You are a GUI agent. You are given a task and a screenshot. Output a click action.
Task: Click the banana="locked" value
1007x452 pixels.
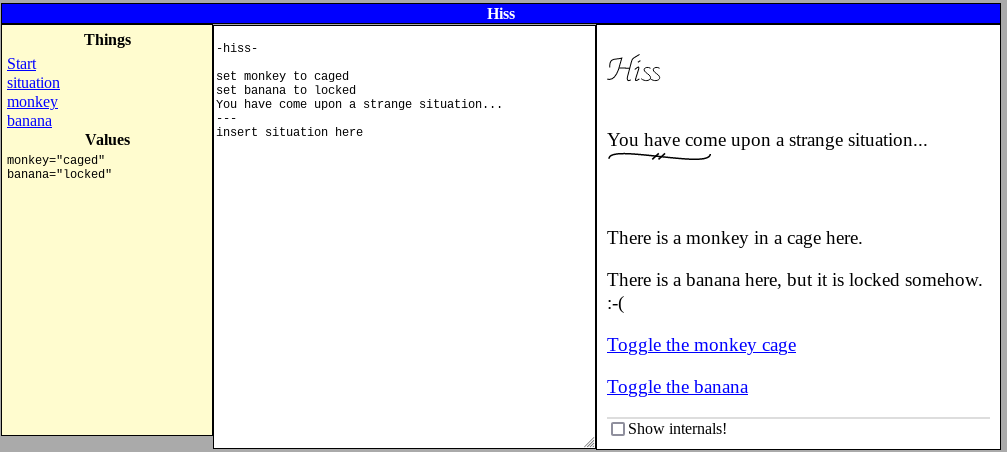(x=60, y=174)
